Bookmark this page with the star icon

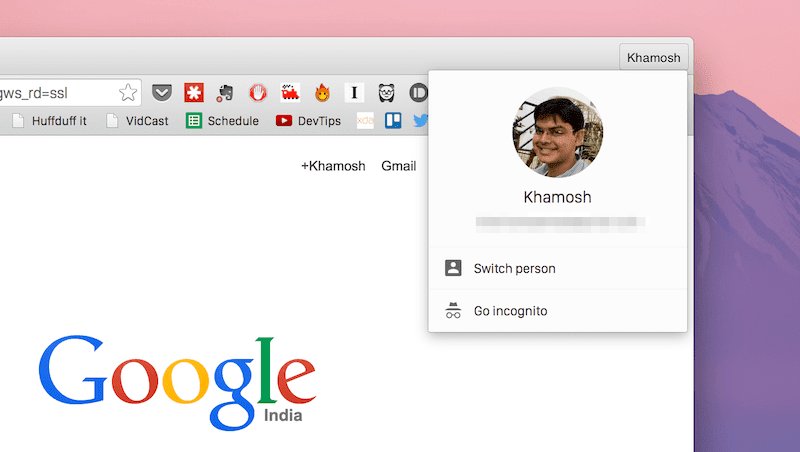tap(128, 93)
